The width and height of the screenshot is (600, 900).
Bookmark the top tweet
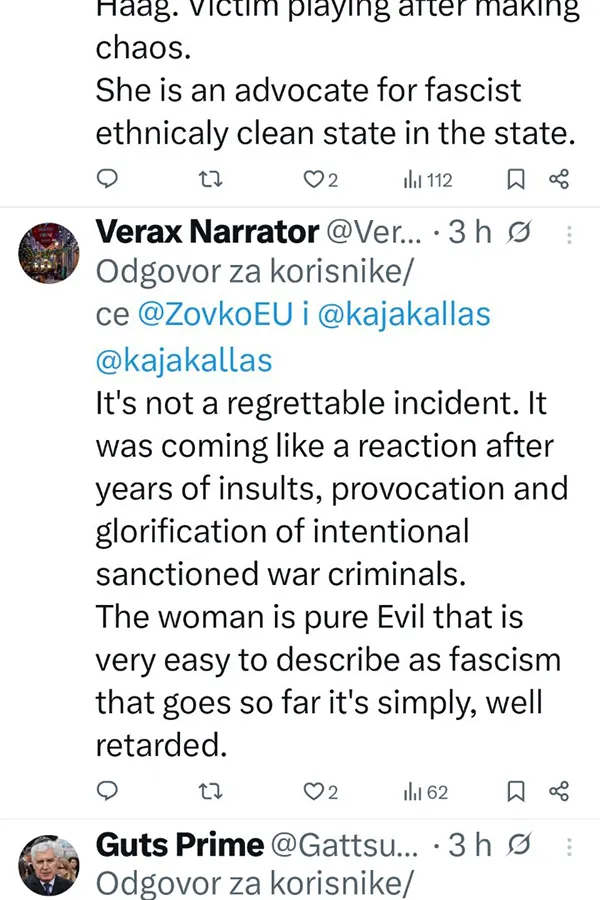point(516,180)
